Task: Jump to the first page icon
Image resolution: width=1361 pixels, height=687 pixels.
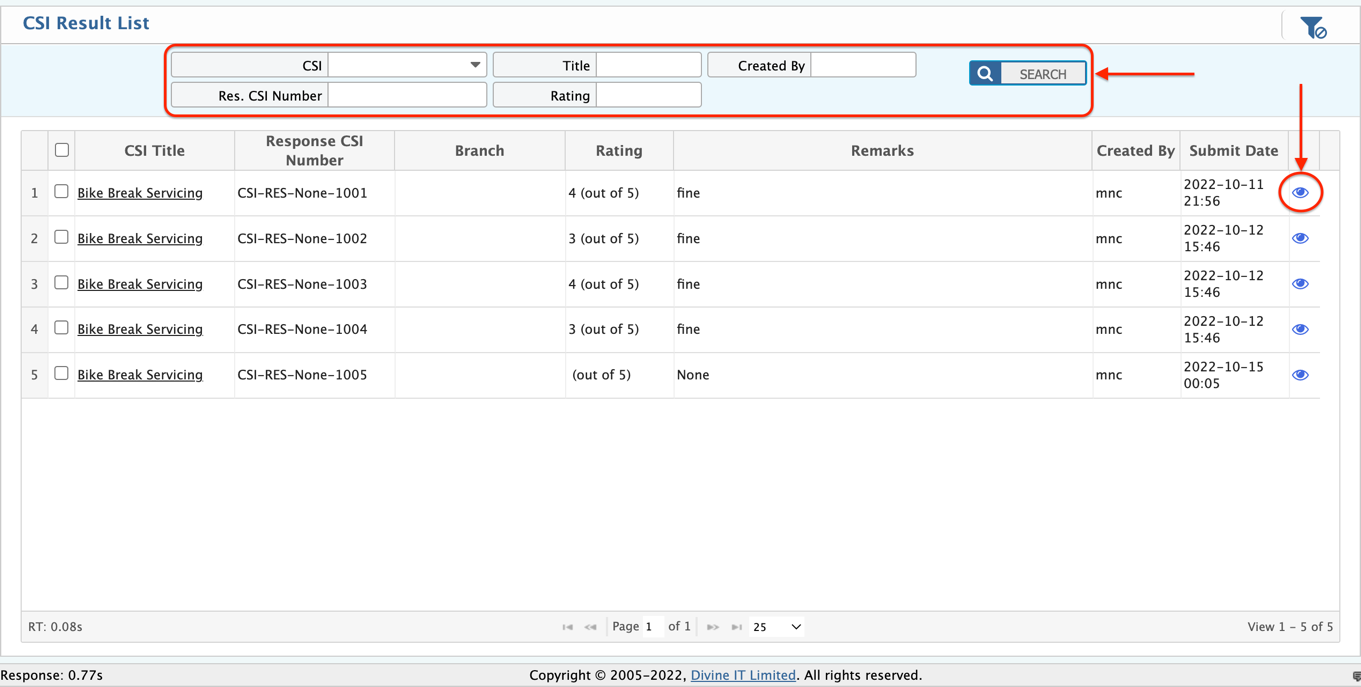Action: tap(569, 626)
